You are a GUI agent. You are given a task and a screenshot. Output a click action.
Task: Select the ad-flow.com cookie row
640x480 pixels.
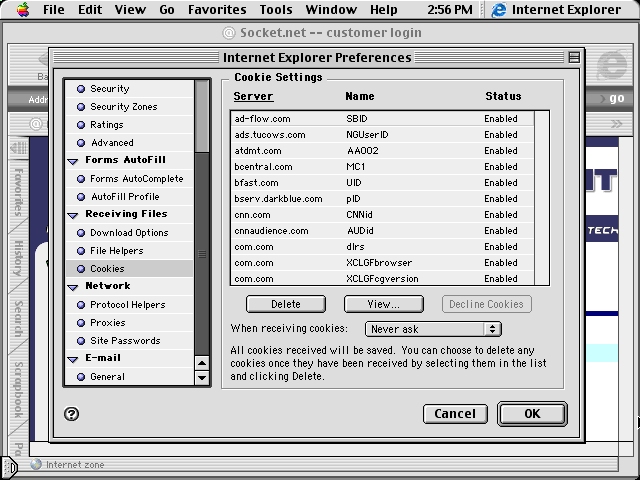pos(382,119)
